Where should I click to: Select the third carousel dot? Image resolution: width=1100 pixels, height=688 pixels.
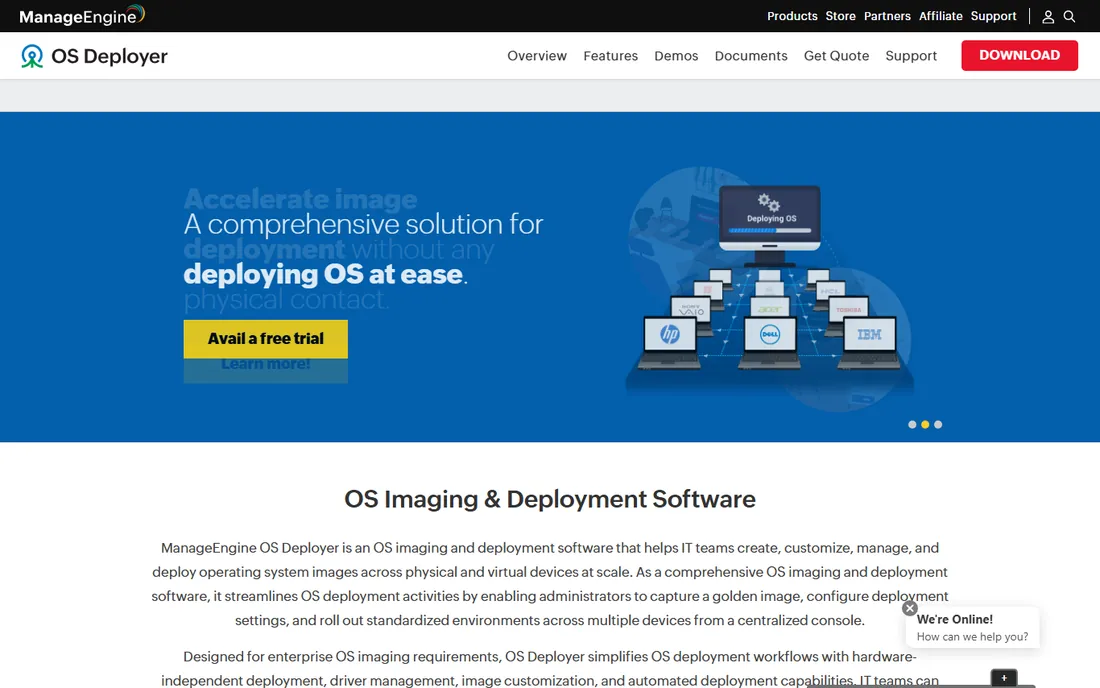tap(938, 424)
